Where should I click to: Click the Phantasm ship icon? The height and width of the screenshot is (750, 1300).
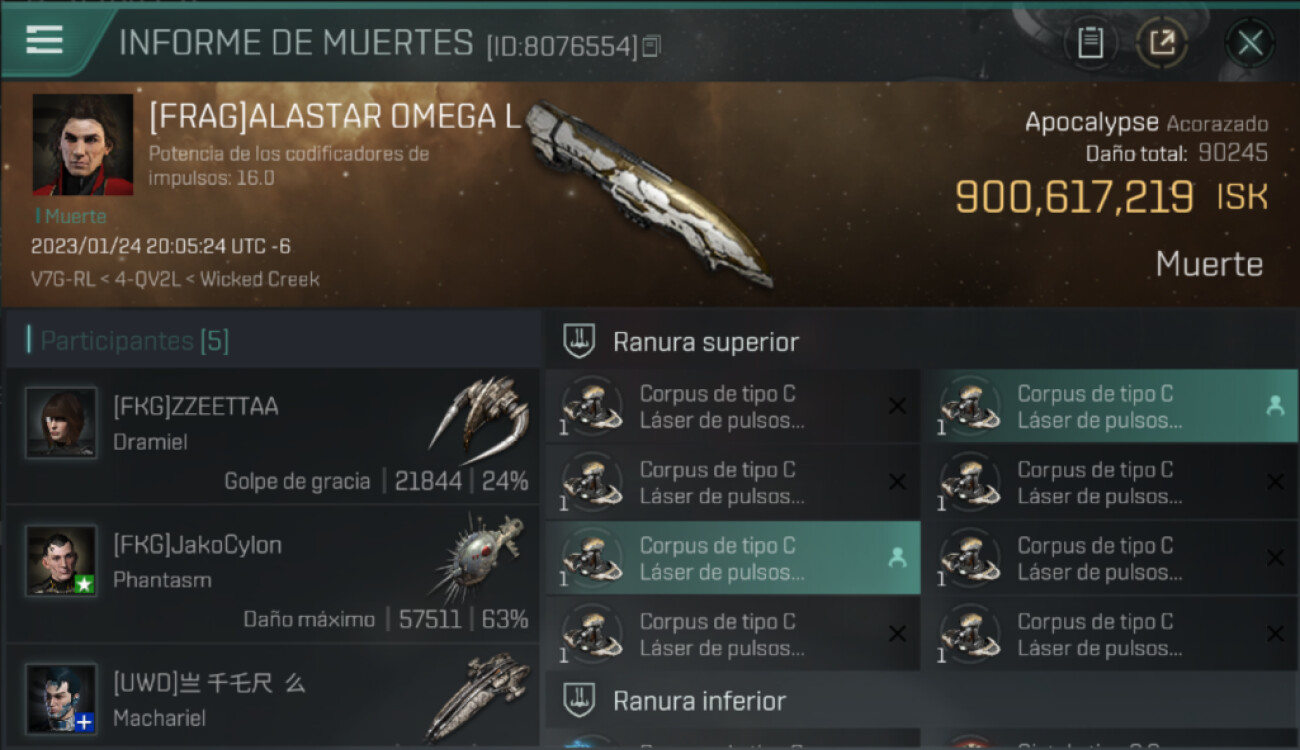480,556
